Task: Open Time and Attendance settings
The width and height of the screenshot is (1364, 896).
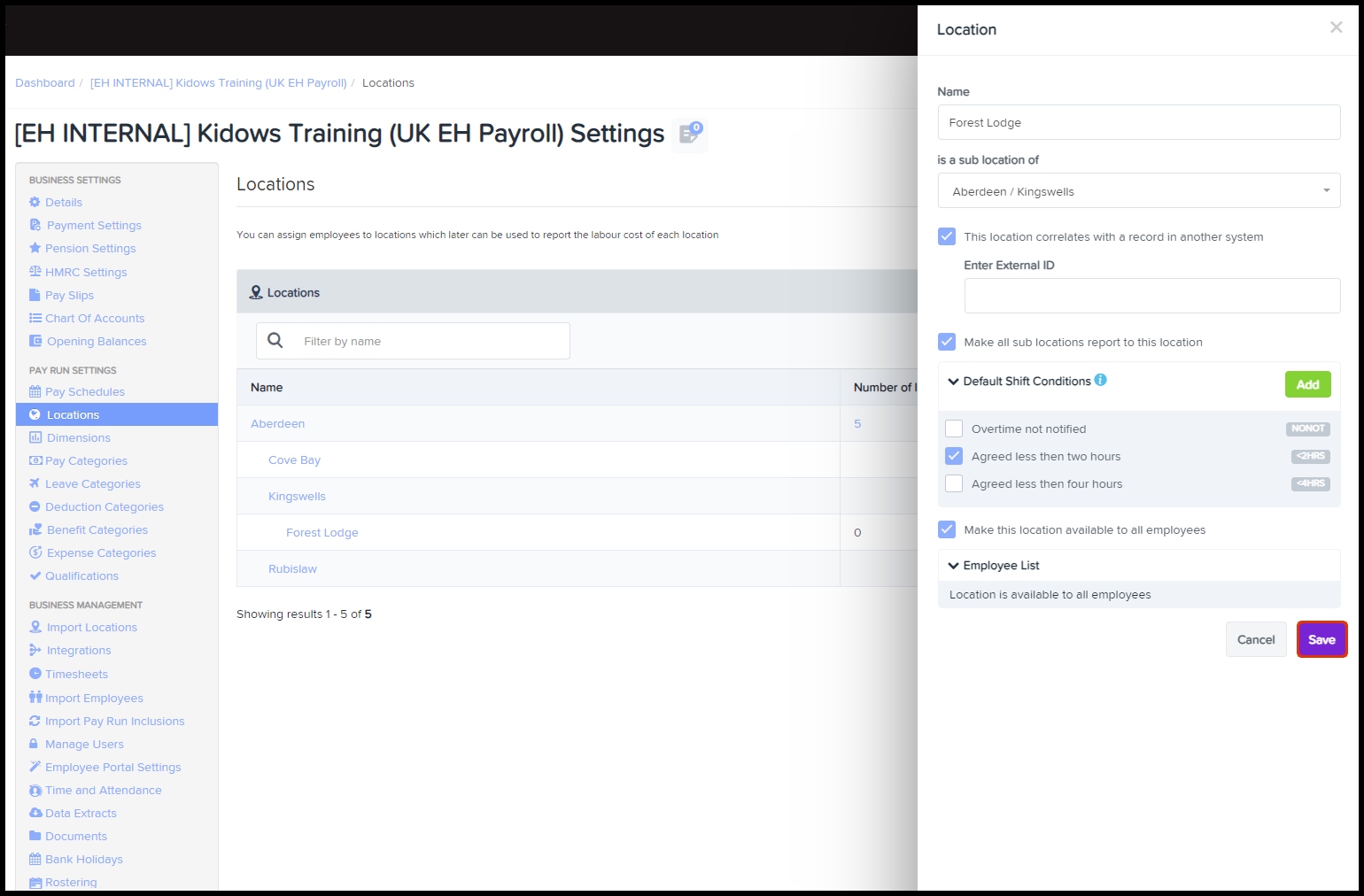Action: [x=104, y=790]
